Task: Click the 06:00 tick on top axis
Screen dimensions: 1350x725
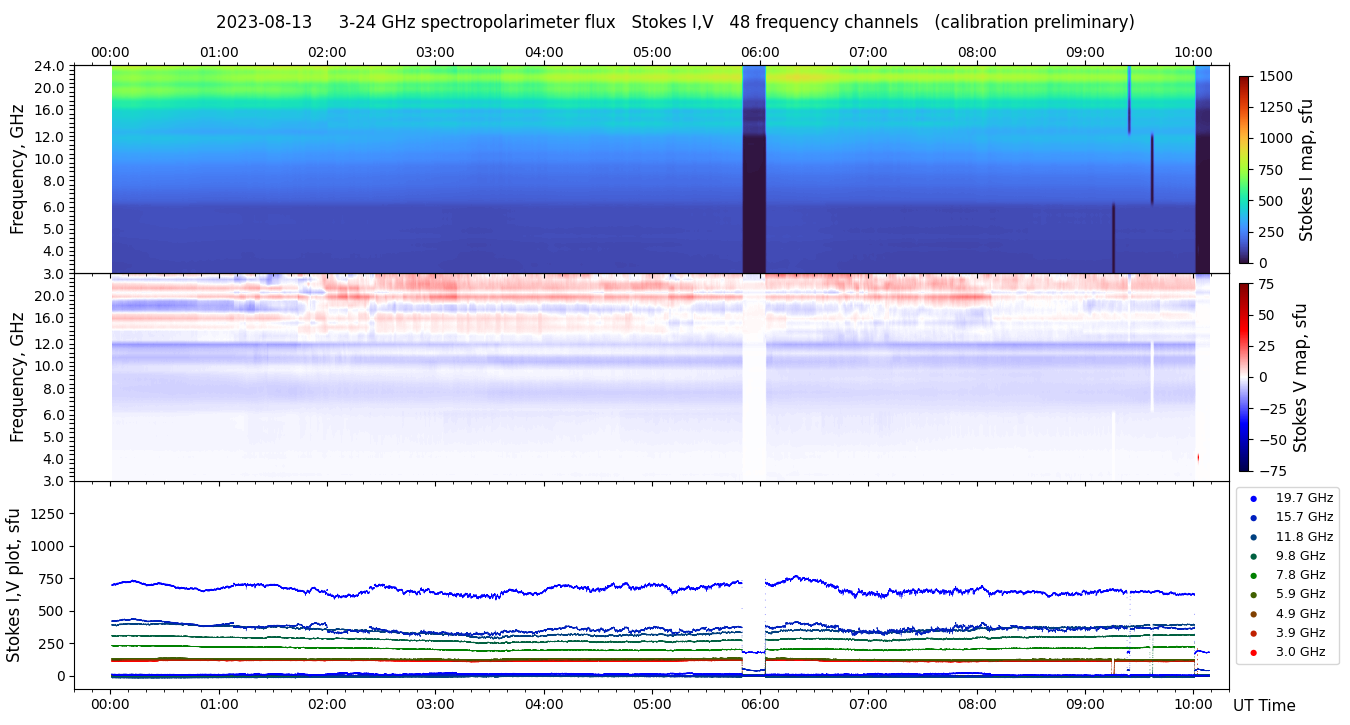Action: [x=760, y=52]
